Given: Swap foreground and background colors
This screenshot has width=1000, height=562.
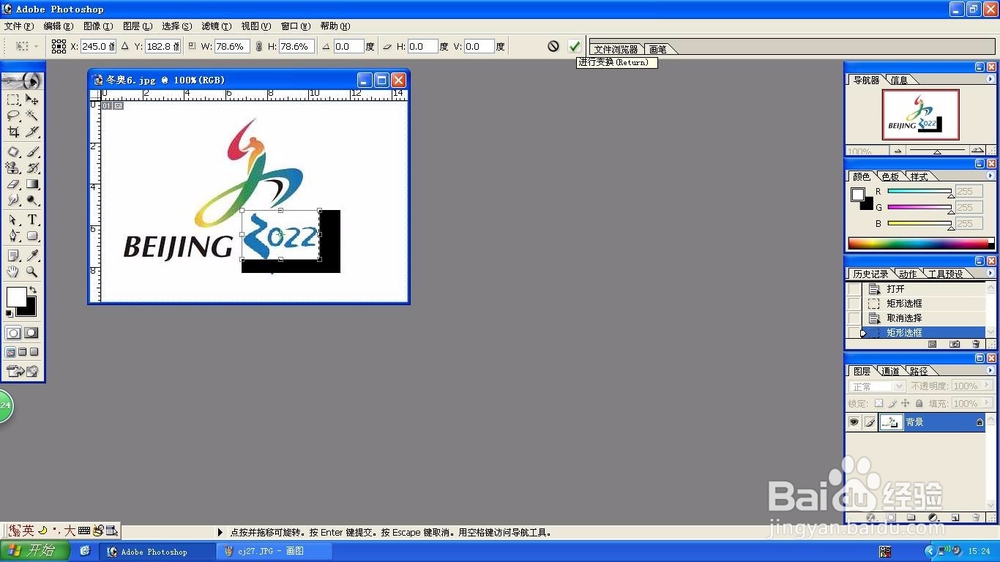Looking at the screenshot, I should point(33,290).
